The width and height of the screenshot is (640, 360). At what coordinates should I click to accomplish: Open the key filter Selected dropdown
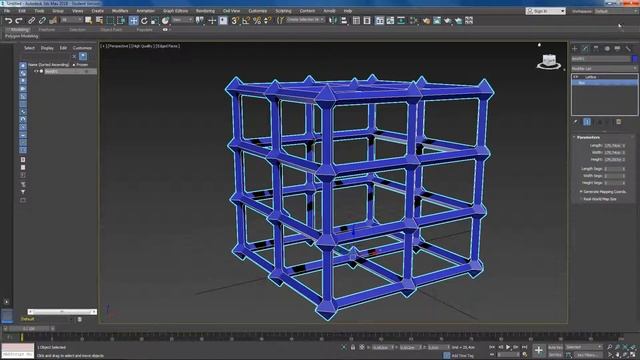point(584,347)
